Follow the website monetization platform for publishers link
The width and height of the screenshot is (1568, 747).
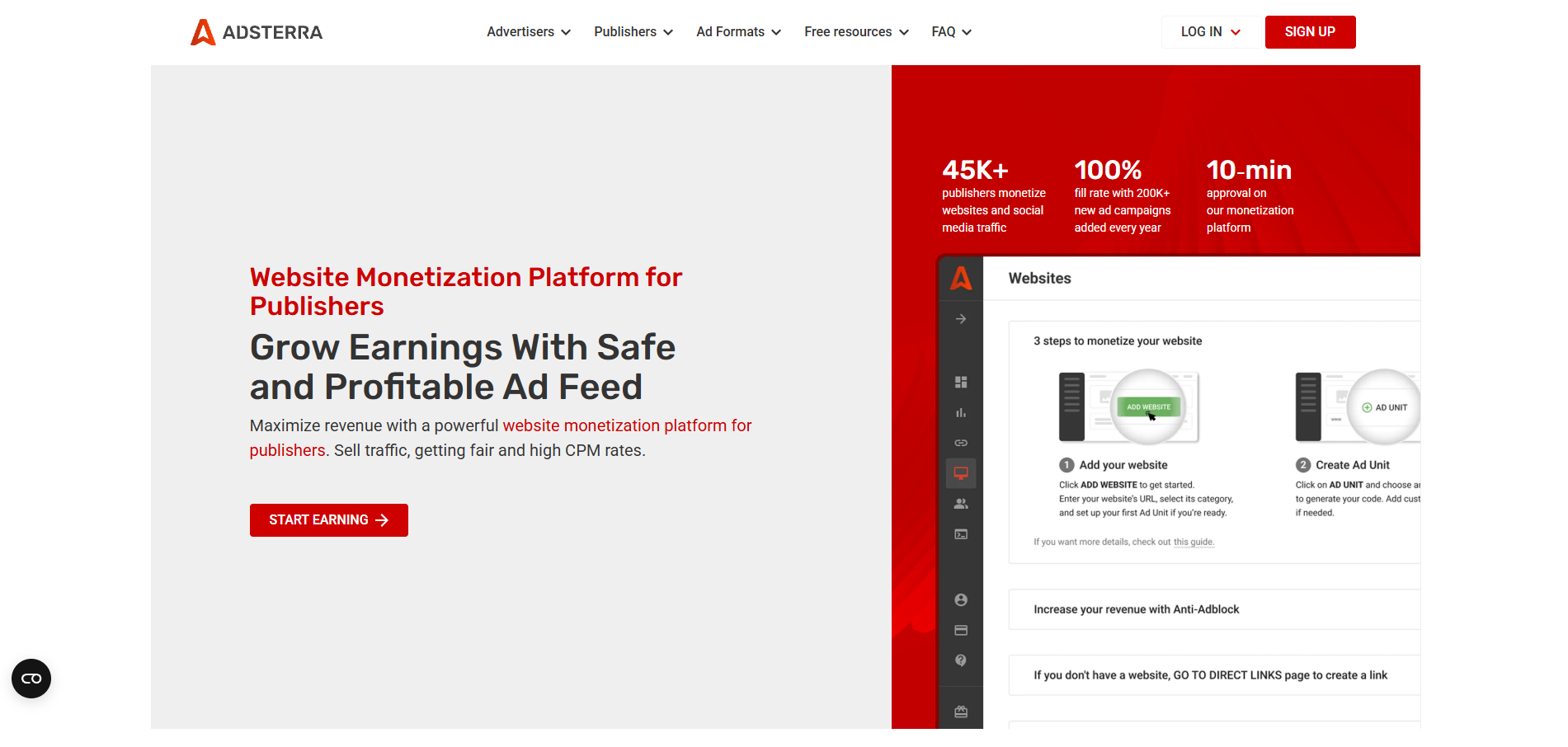pyautogui.click(x=627, y=426)
